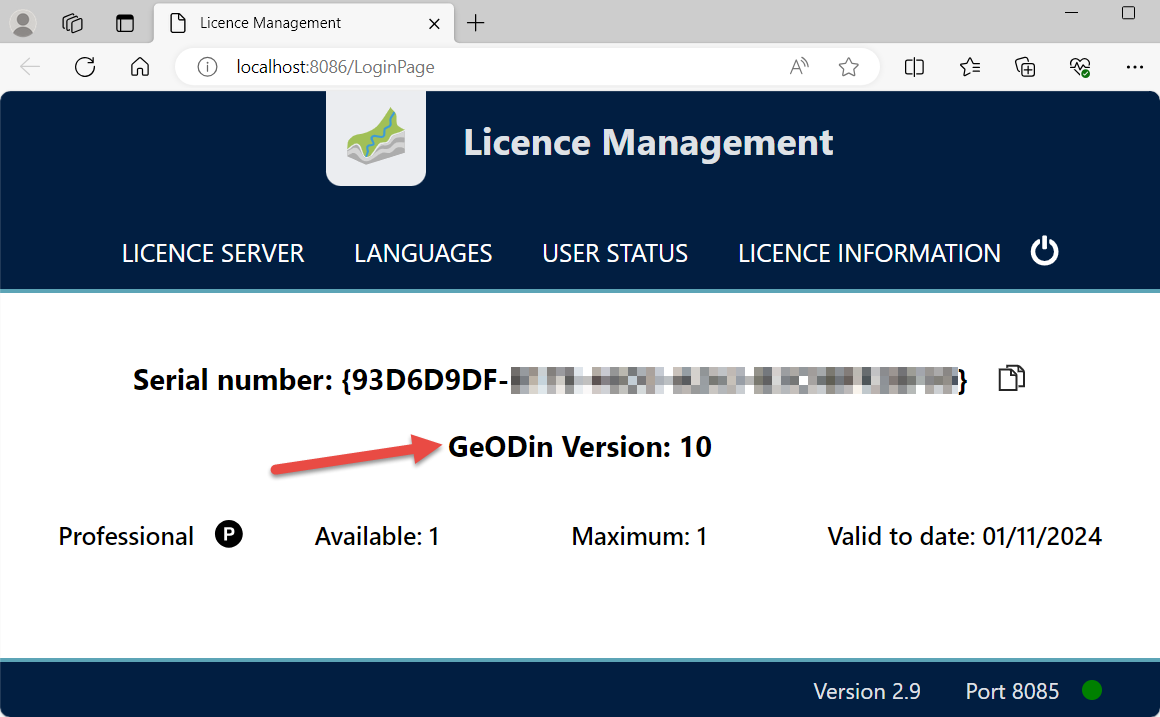This screenshot has height=717, width=1160.
Task: Click the 'Professional' licence label
Action: [126, 536]
